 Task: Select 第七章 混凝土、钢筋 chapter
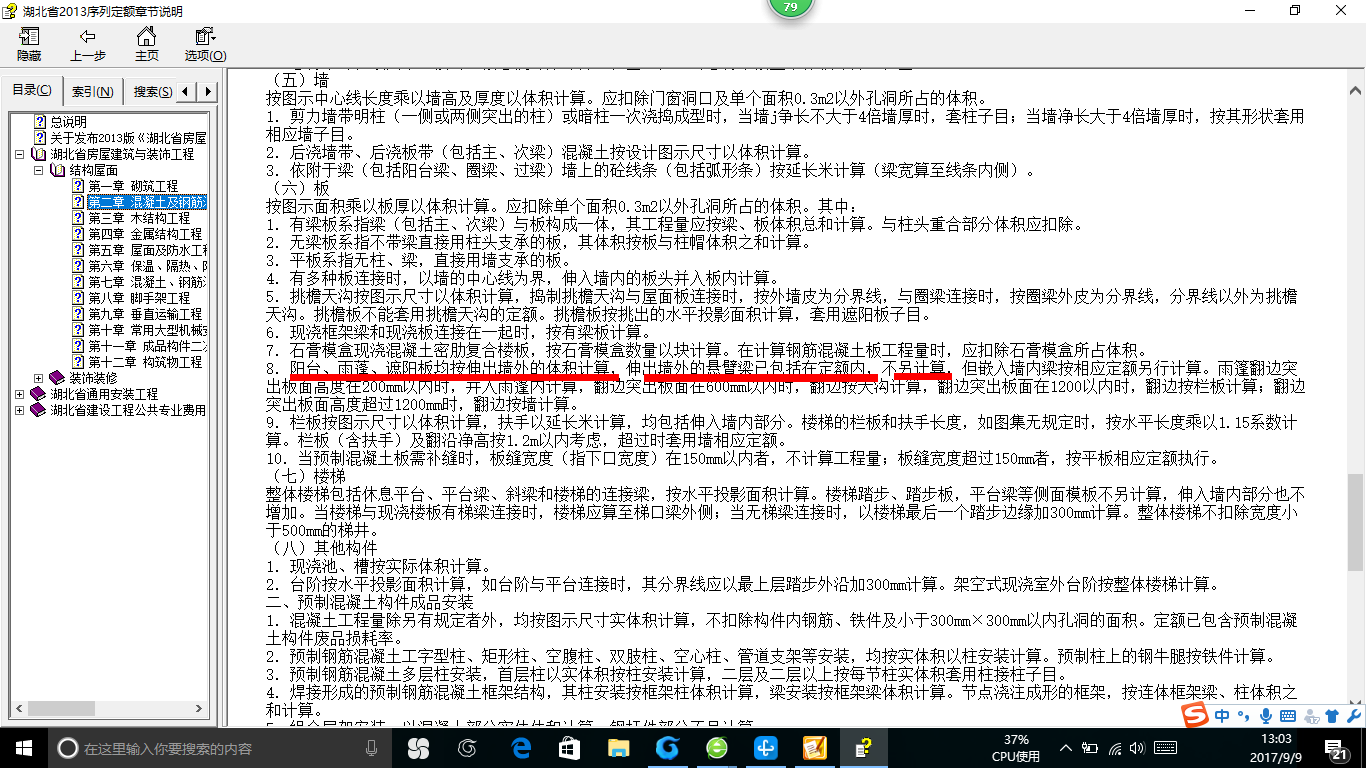tap(147, 282)
